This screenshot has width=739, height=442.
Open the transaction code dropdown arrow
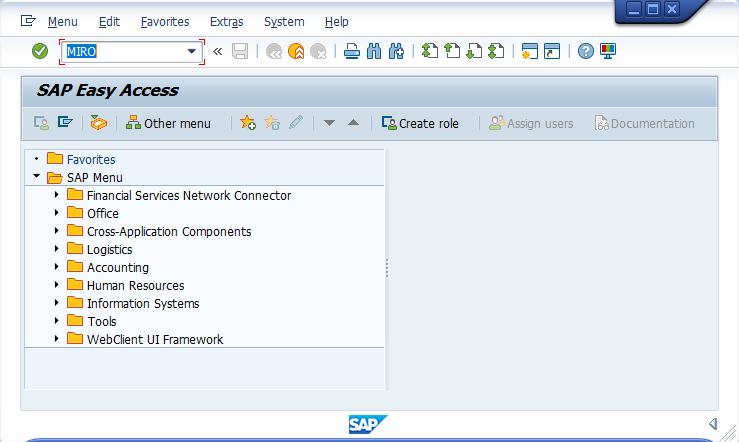[191, 51]
